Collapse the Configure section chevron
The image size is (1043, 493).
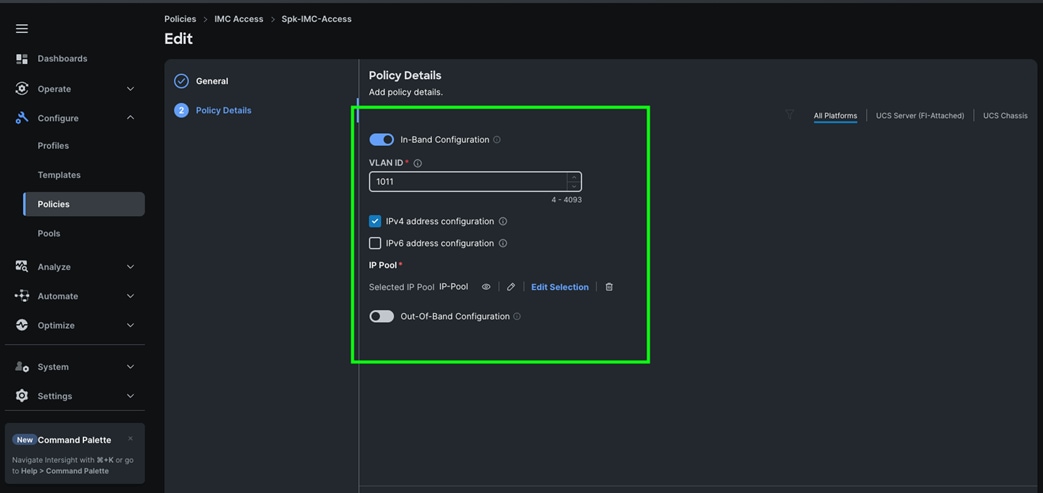[130, 118]
